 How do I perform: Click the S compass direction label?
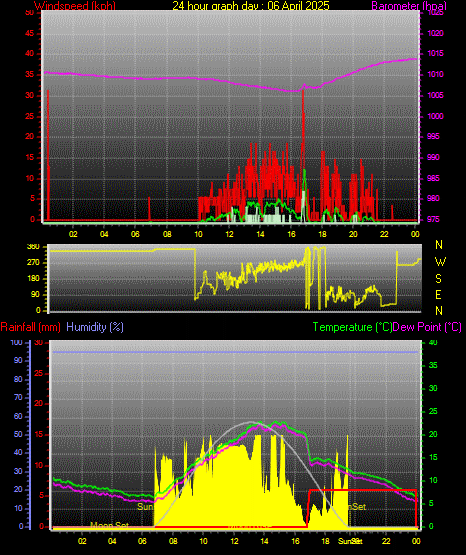tap(438, 279)
